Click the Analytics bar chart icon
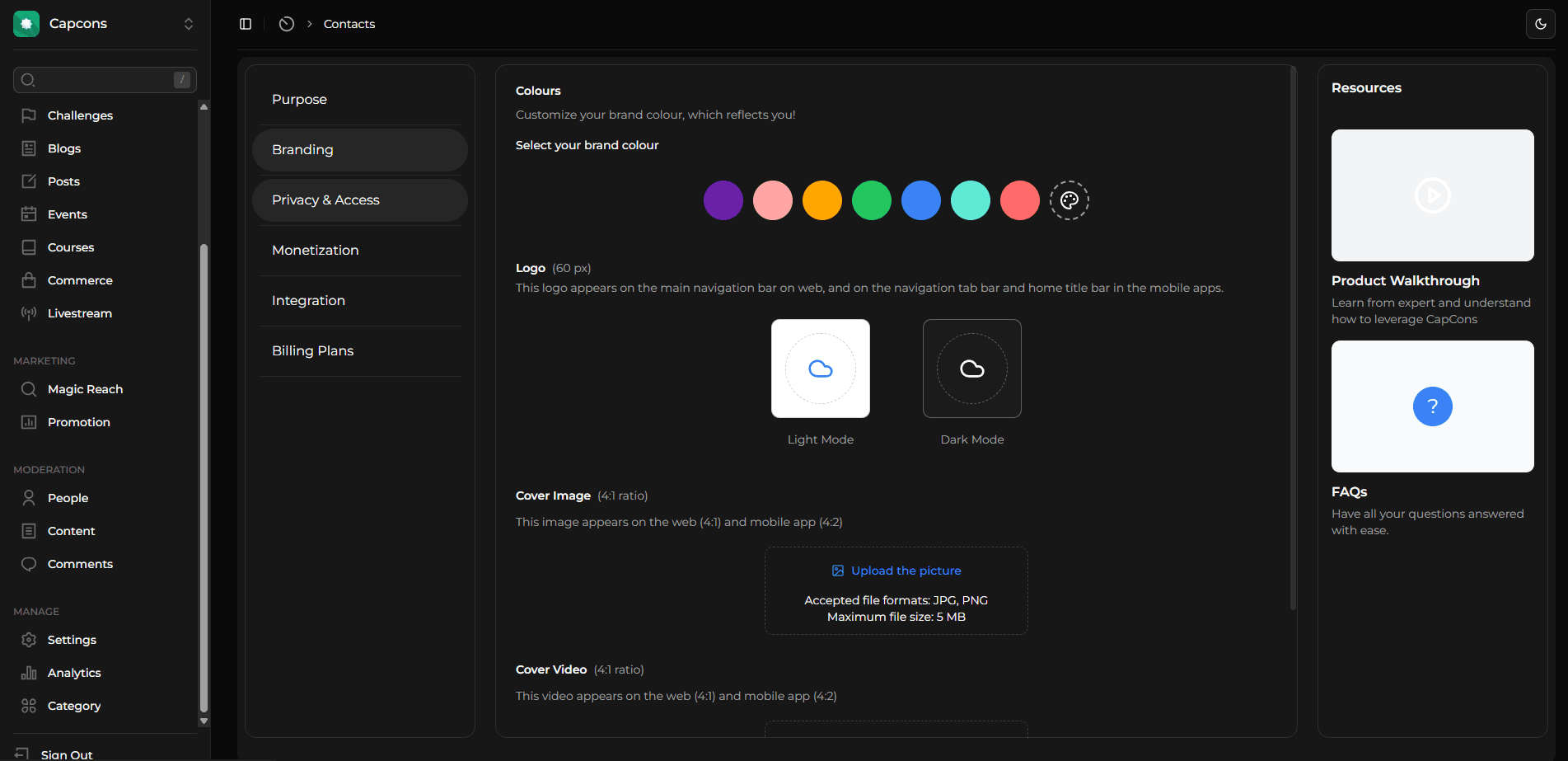The width and height of the screenshot is (1568, 761). 29,673
